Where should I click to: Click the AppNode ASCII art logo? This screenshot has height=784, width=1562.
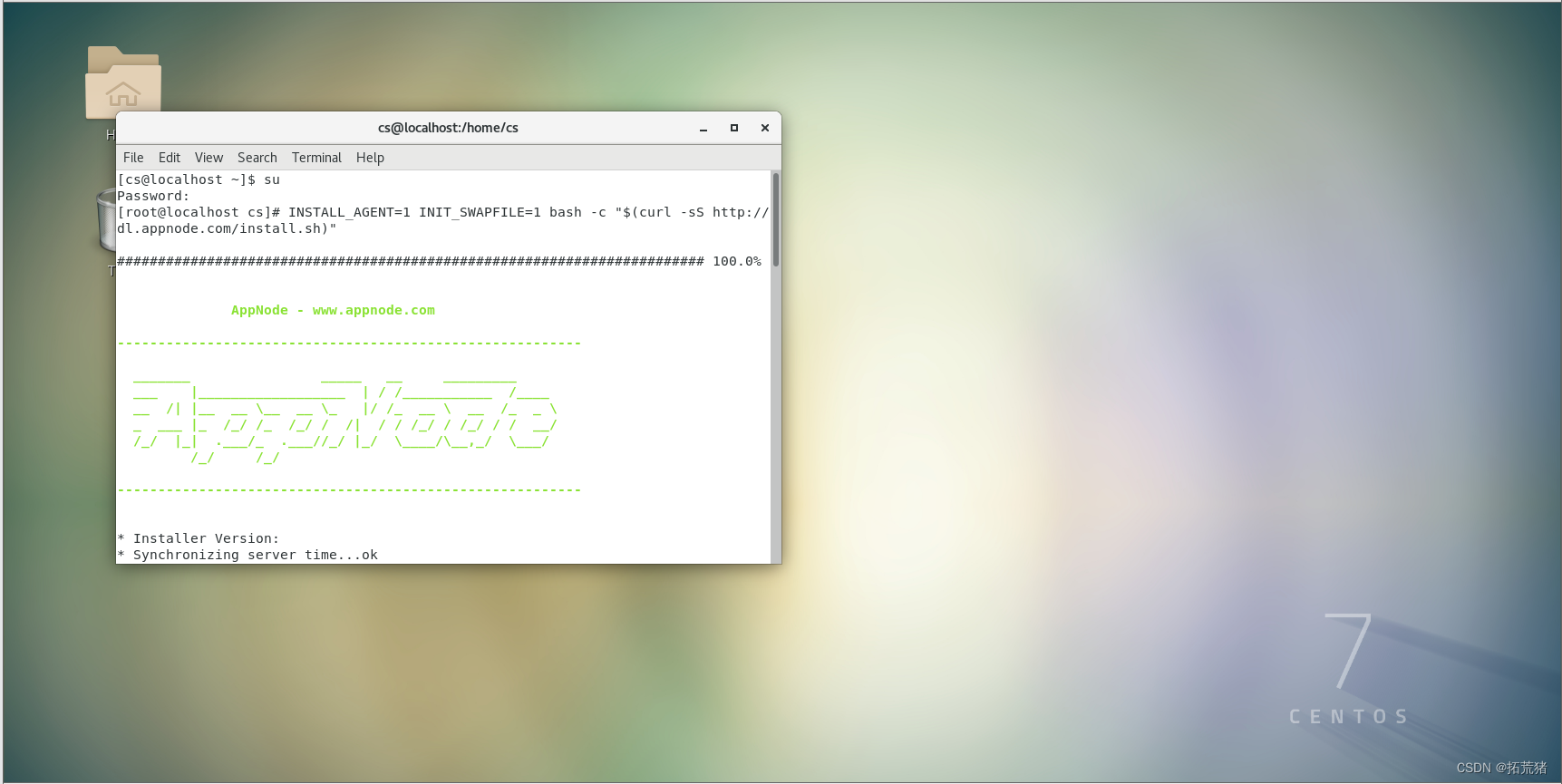point(344,419)
